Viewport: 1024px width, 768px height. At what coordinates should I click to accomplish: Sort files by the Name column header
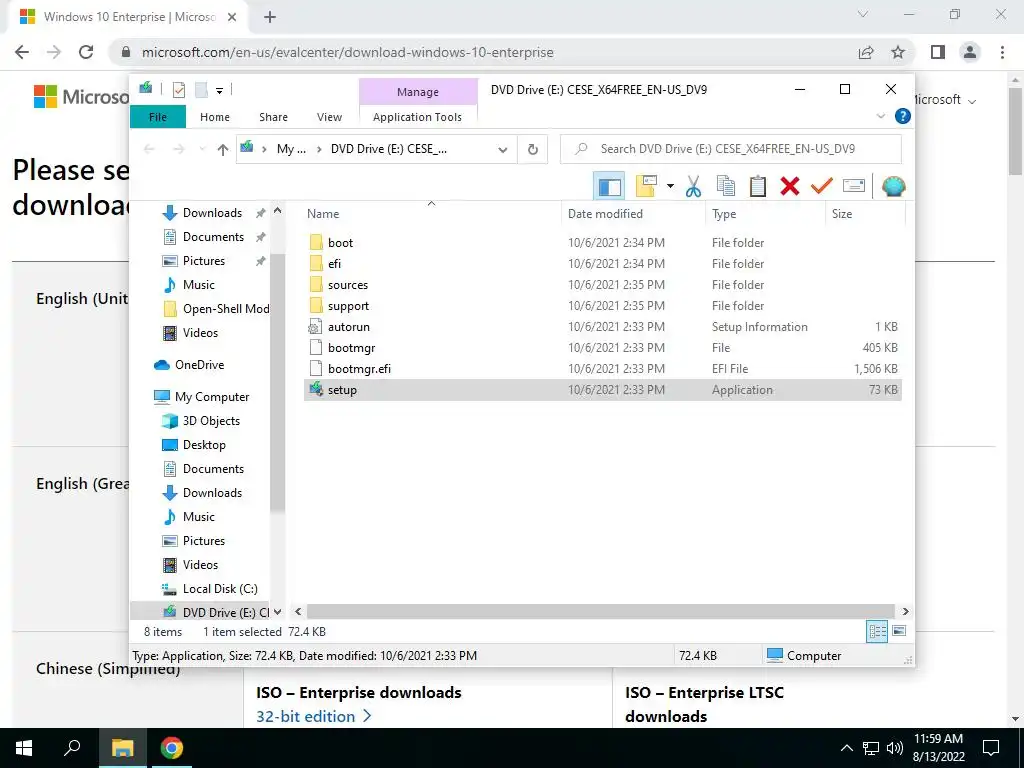point(431,214)
